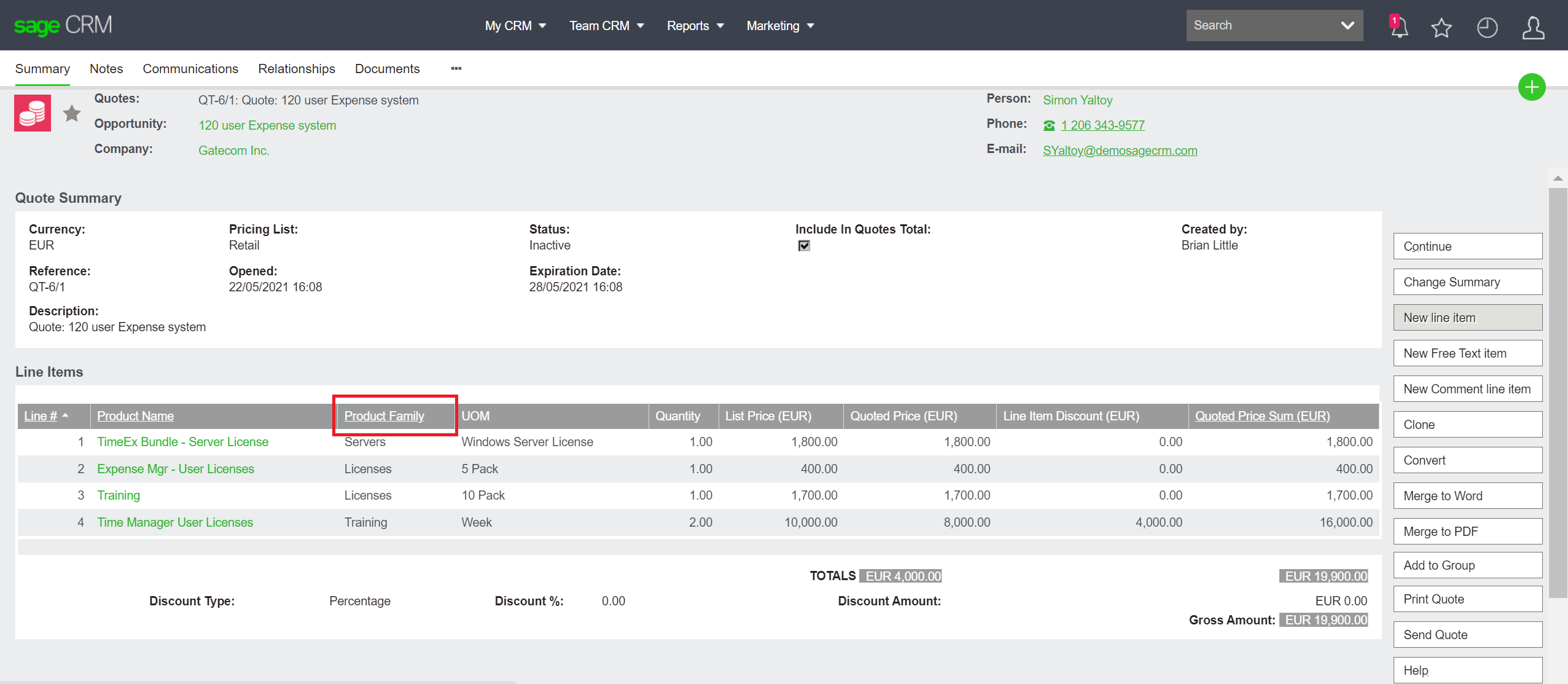
Task: Click the green plus new record button
Action: click(x=1531, y=87)
